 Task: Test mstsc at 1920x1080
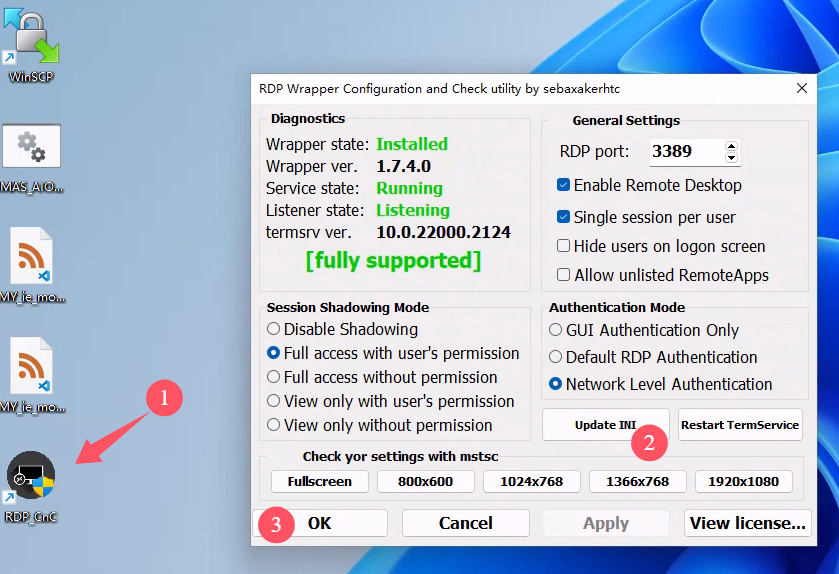point(743,481)
